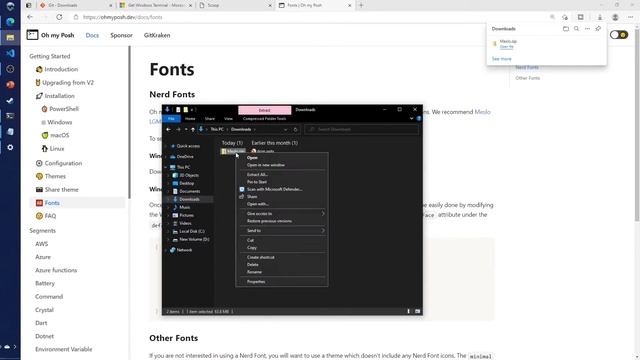Open Visual Studio Code from the taskbar
This screenshot has height=360, width=640.
pos(10,53)
